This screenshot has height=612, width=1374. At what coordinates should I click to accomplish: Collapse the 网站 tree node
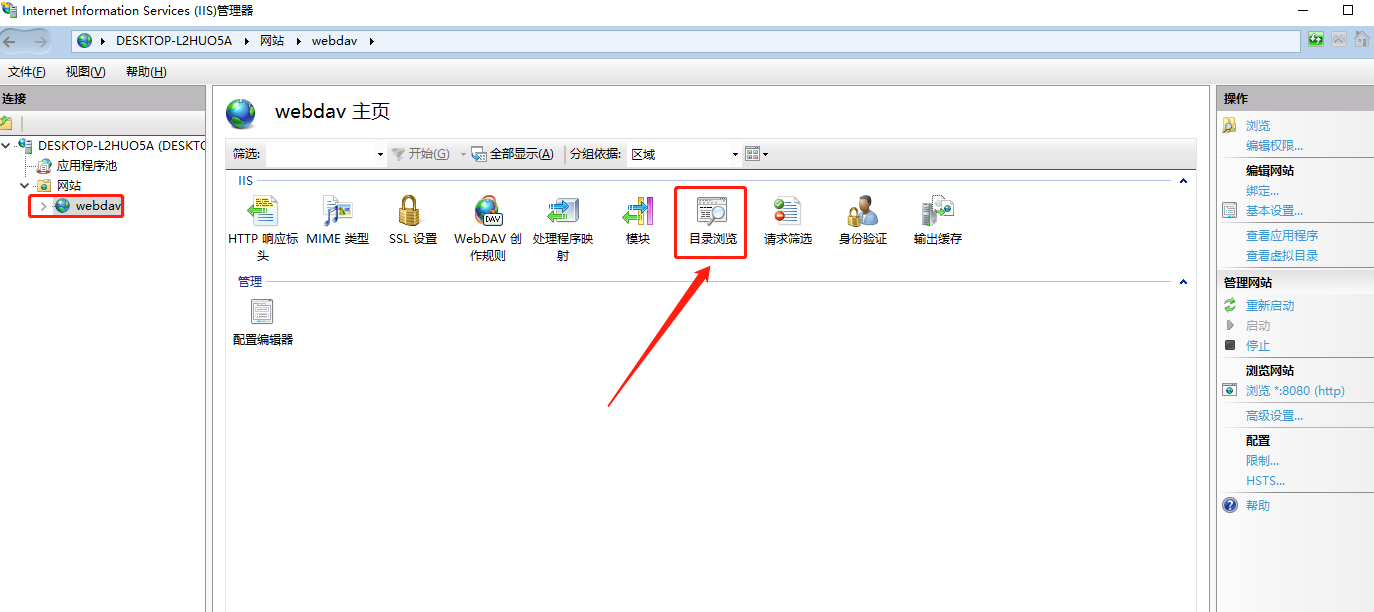pyautogui.click(x=25, y=186)
